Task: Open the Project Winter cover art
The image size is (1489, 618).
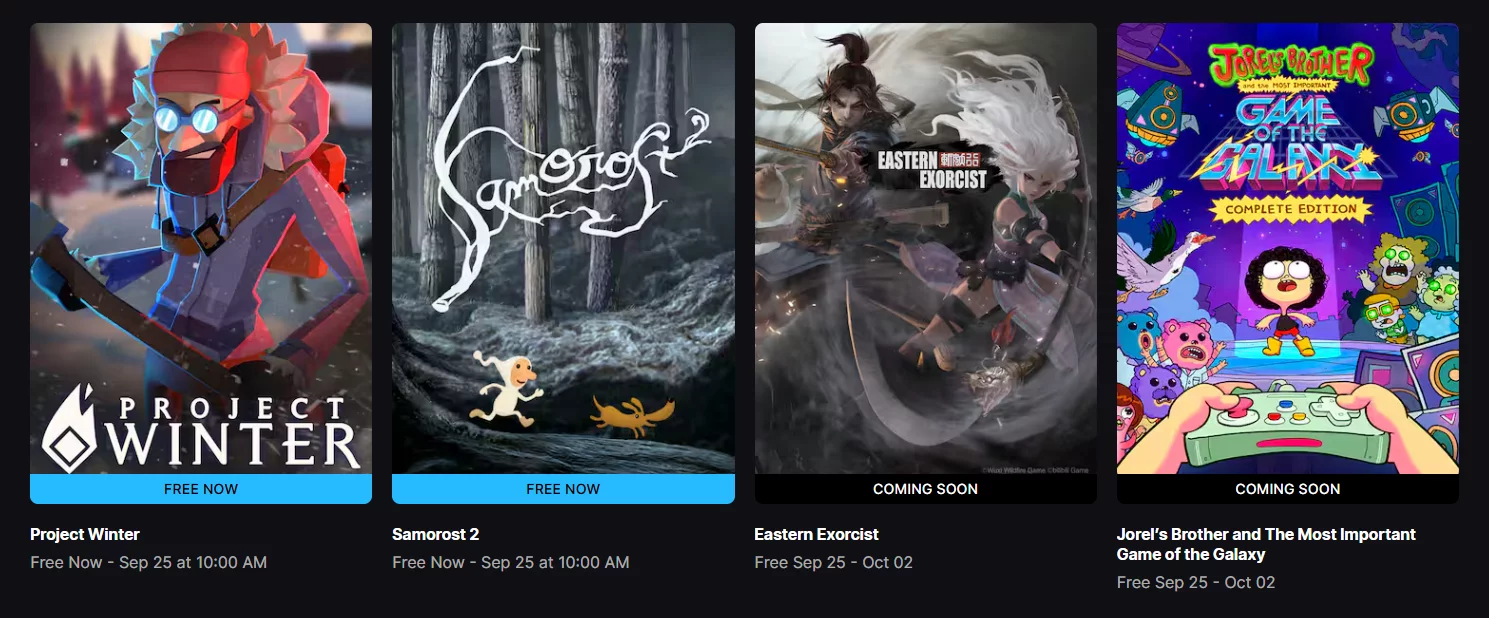Action: (x=201, y=248)
